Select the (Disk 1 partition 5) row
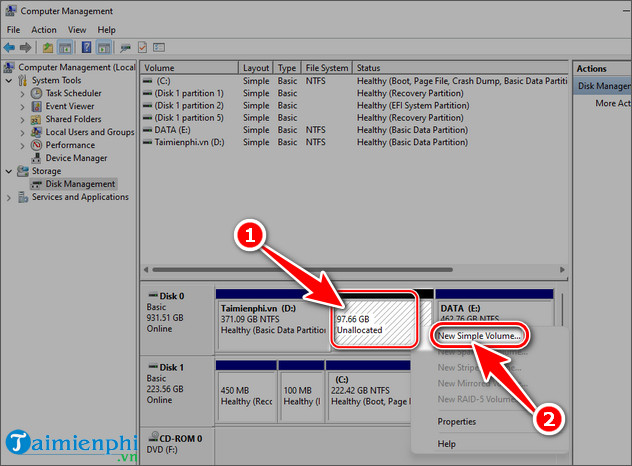The height and width of the screenshot is (466, 632). (x=354, y=118)
